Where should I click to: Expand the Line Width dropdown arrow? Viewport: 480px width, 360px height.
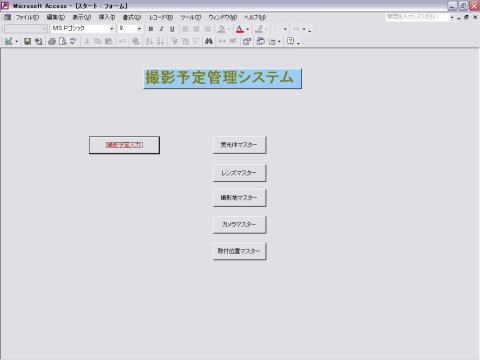[x=285, y=29]
